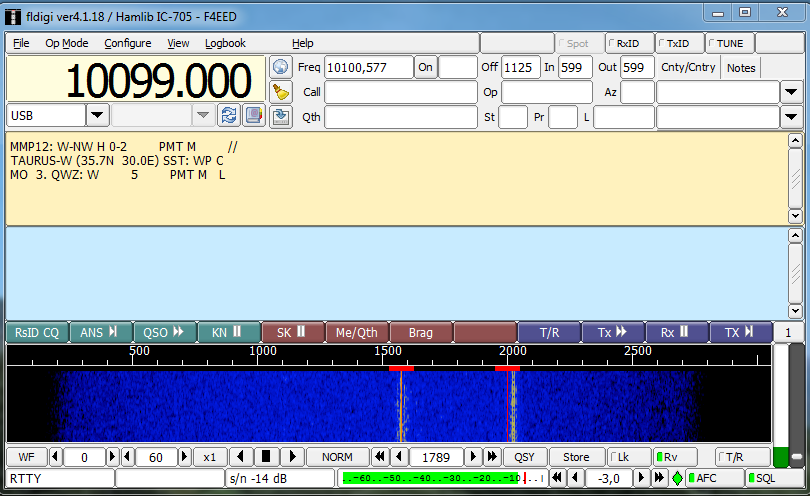
Task: Open the Configure menu
Action: tap(128, 43)
